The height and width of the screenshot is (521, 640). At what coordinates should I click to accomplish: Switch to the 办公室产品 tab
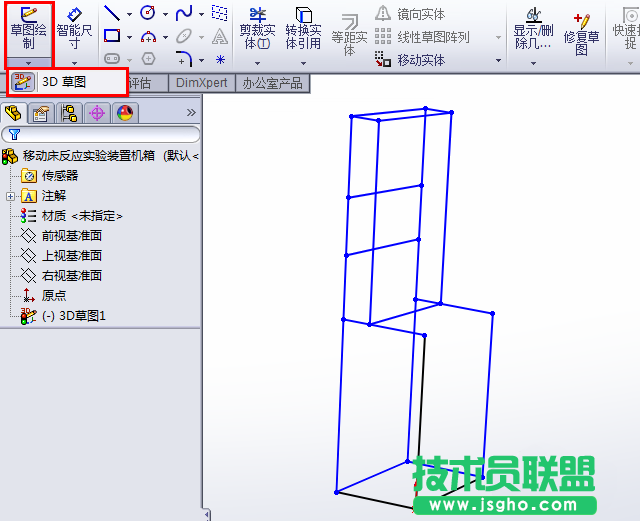pyautogui.click(x=273, y=83)
